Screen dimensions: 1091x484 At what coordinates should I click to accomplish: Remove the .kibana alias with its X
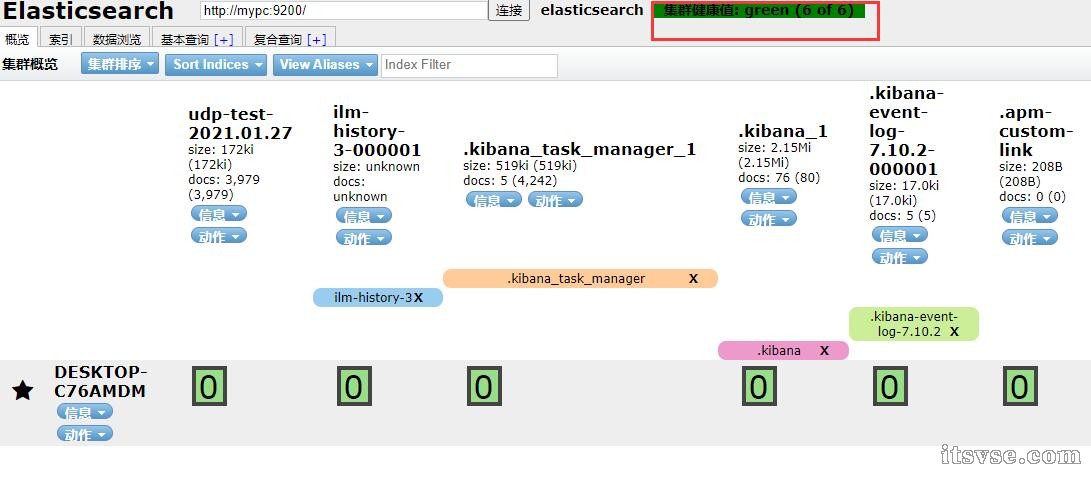tap(824, 351)
